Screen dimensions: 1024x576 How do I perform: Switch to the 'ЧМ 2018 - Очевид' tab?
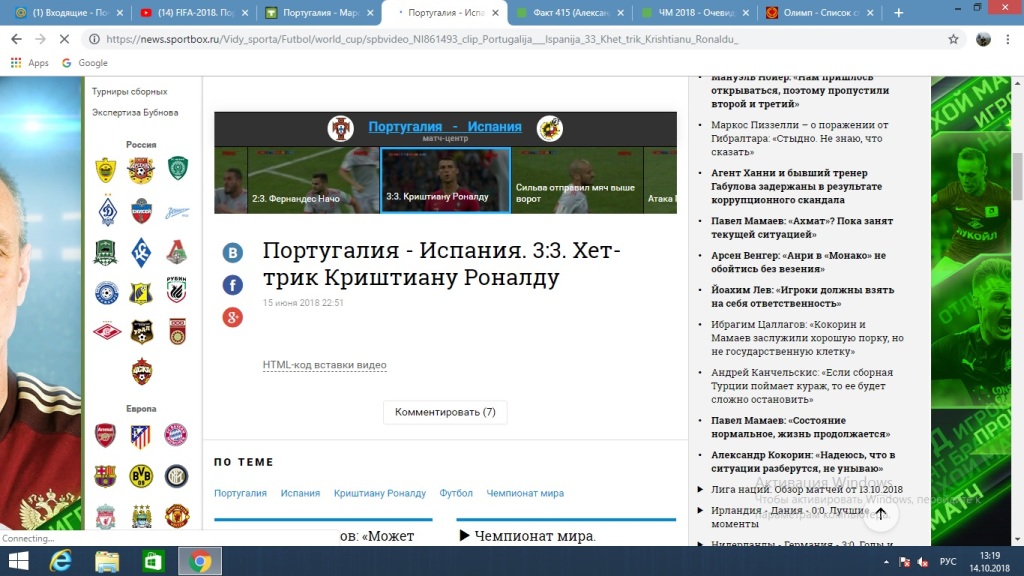coord(696,12)
